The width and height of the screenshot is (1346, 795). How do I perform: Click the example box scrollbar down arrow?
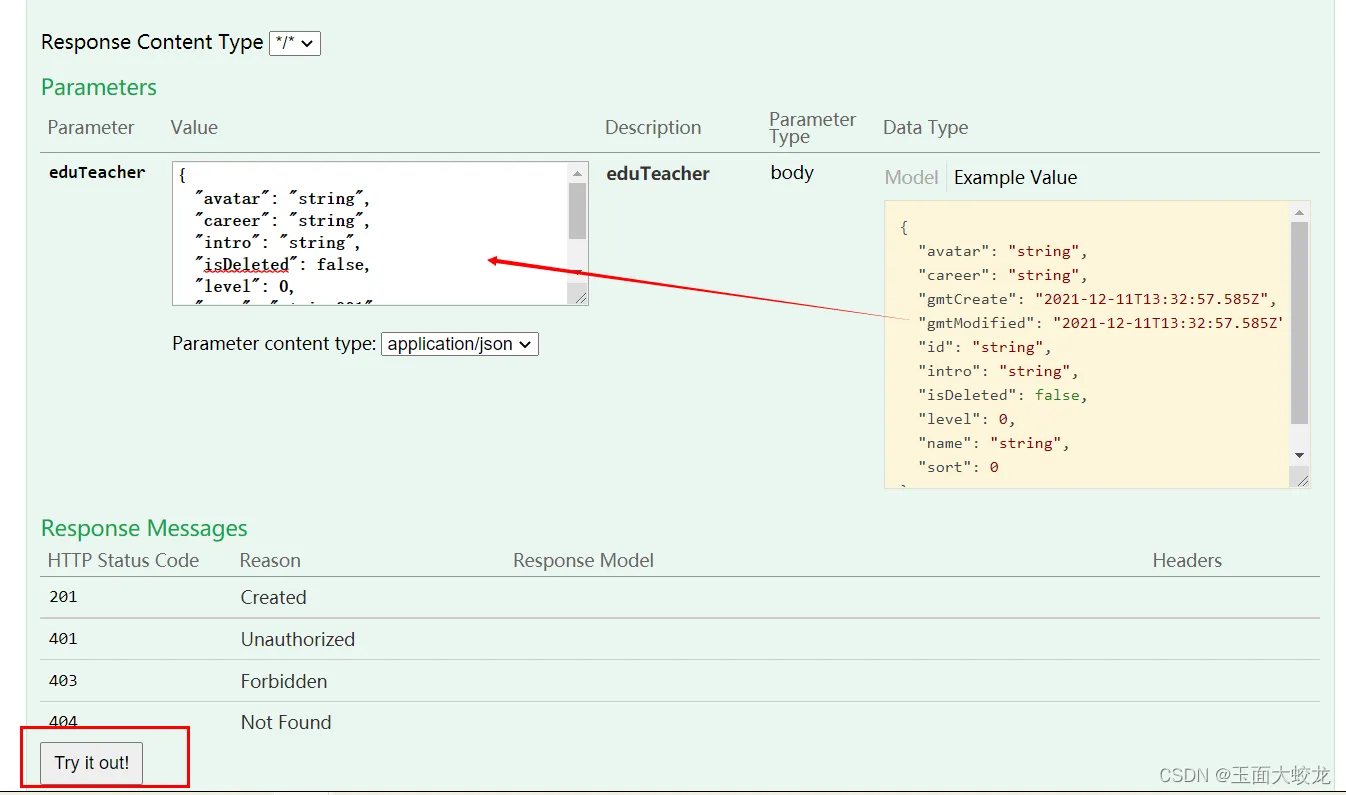(x=1300, y=456)
